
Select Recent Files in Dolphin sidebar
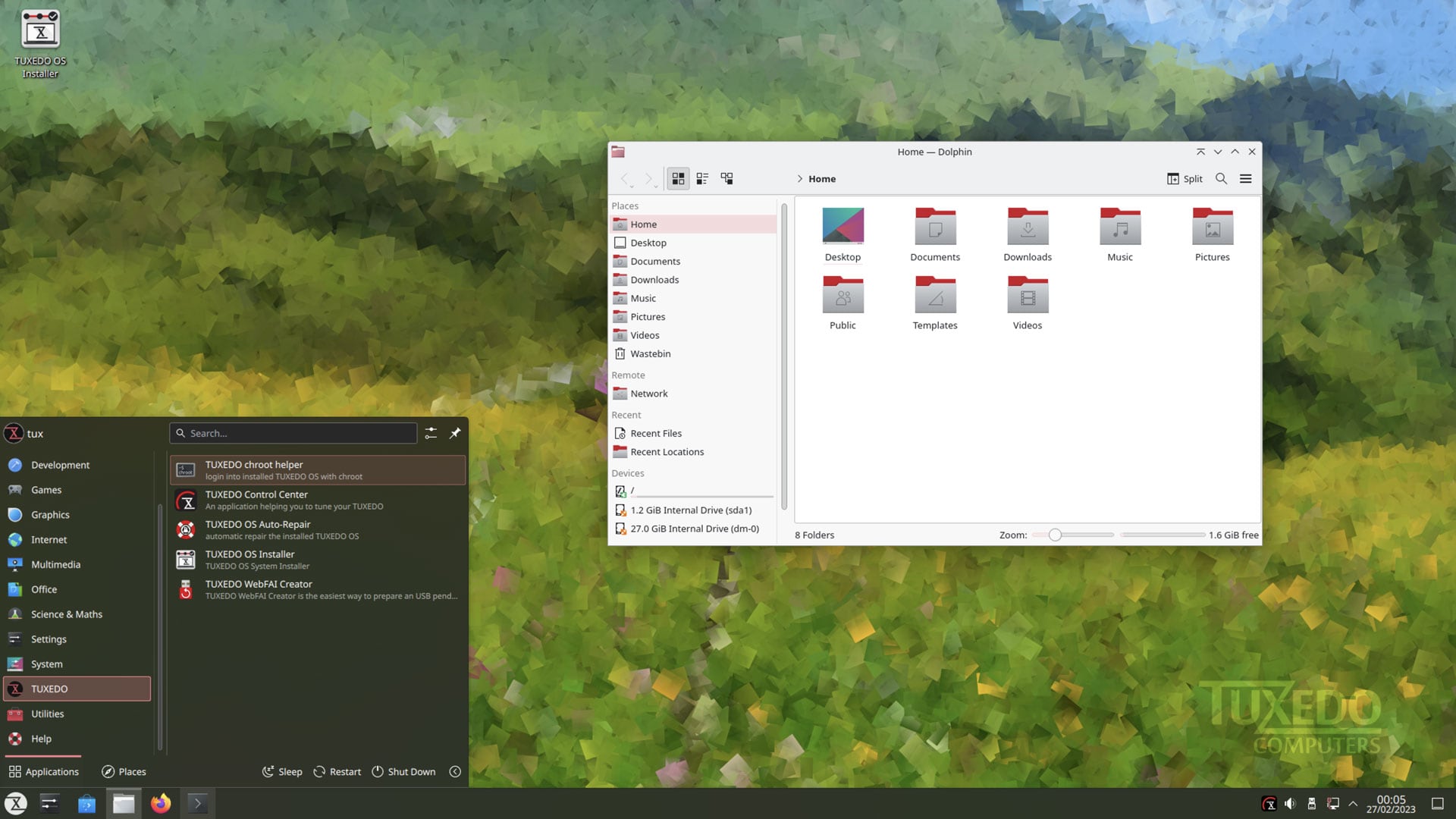[656, 432]
